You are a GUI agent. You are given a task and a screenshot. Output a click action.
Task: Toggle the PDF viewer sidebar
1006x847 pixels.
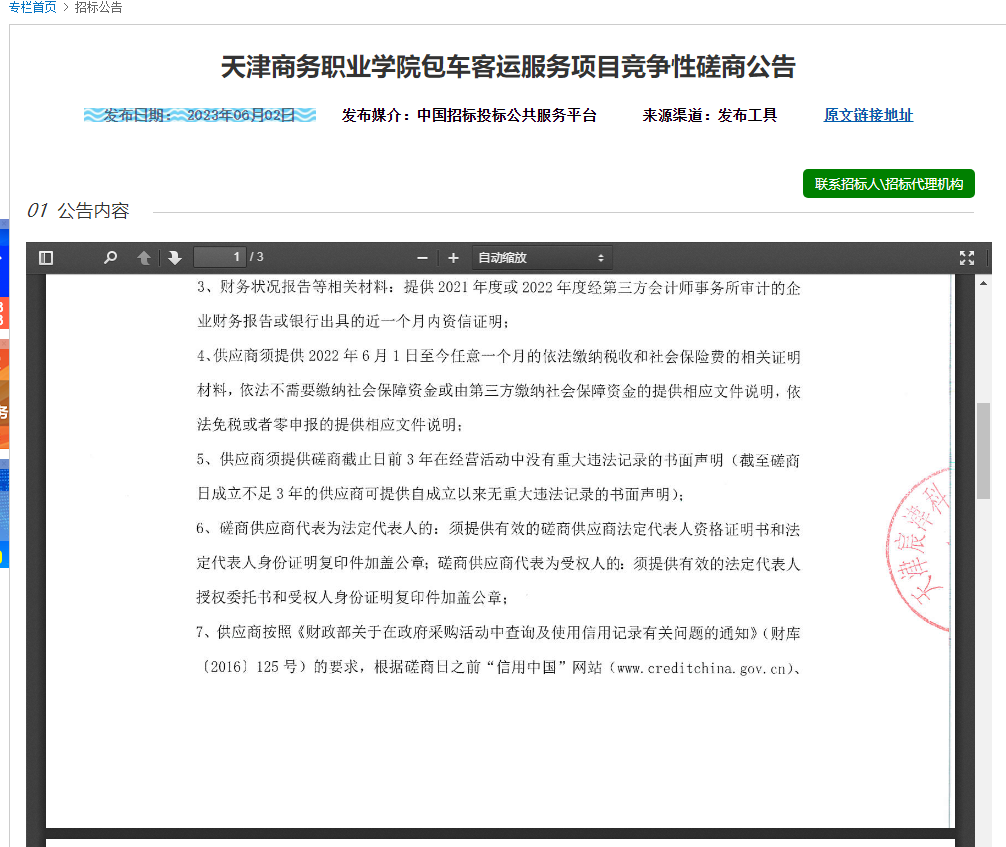(x=46, y=258)
